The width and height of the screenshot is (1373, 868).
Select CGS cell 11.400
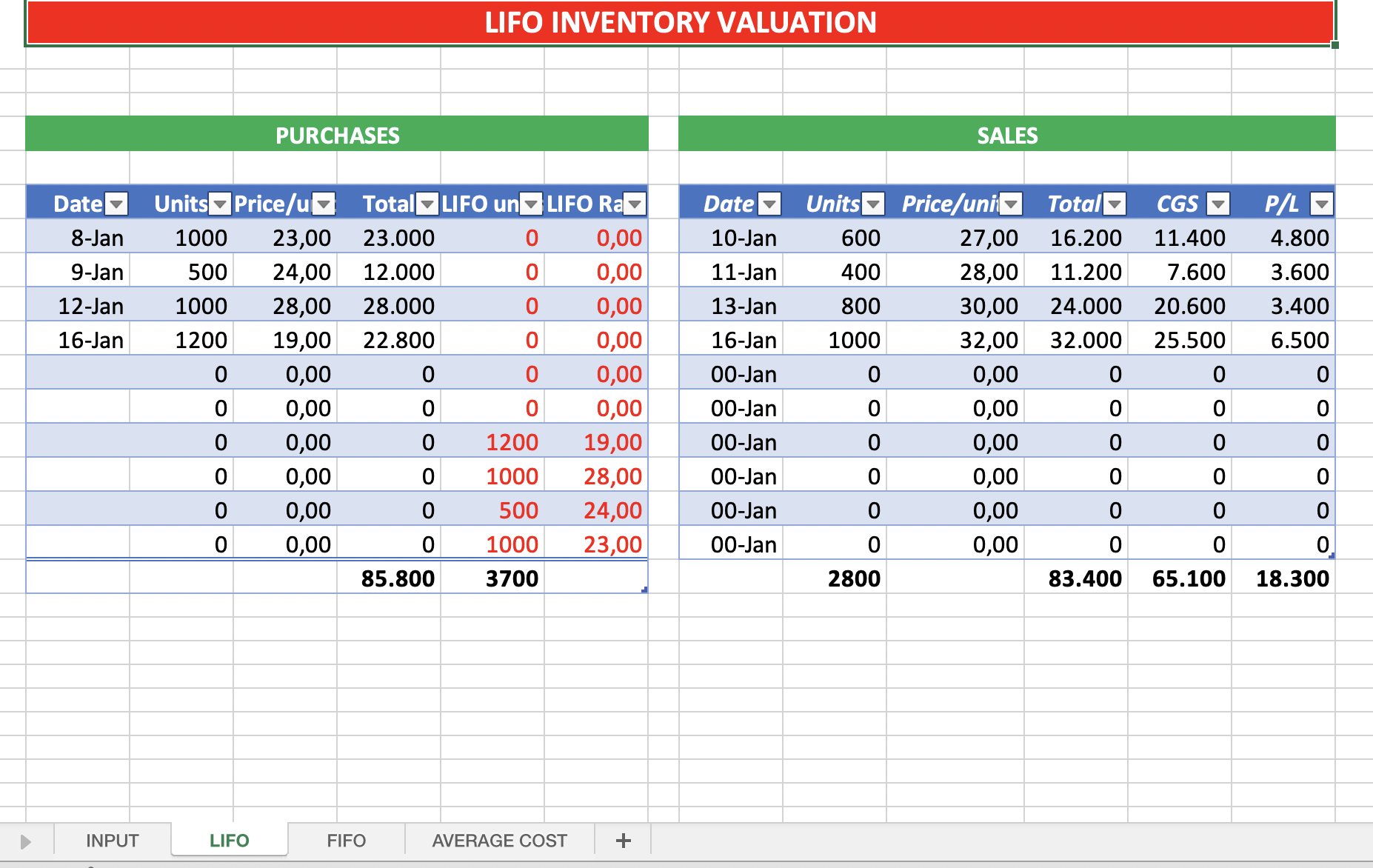[1180, 238]
